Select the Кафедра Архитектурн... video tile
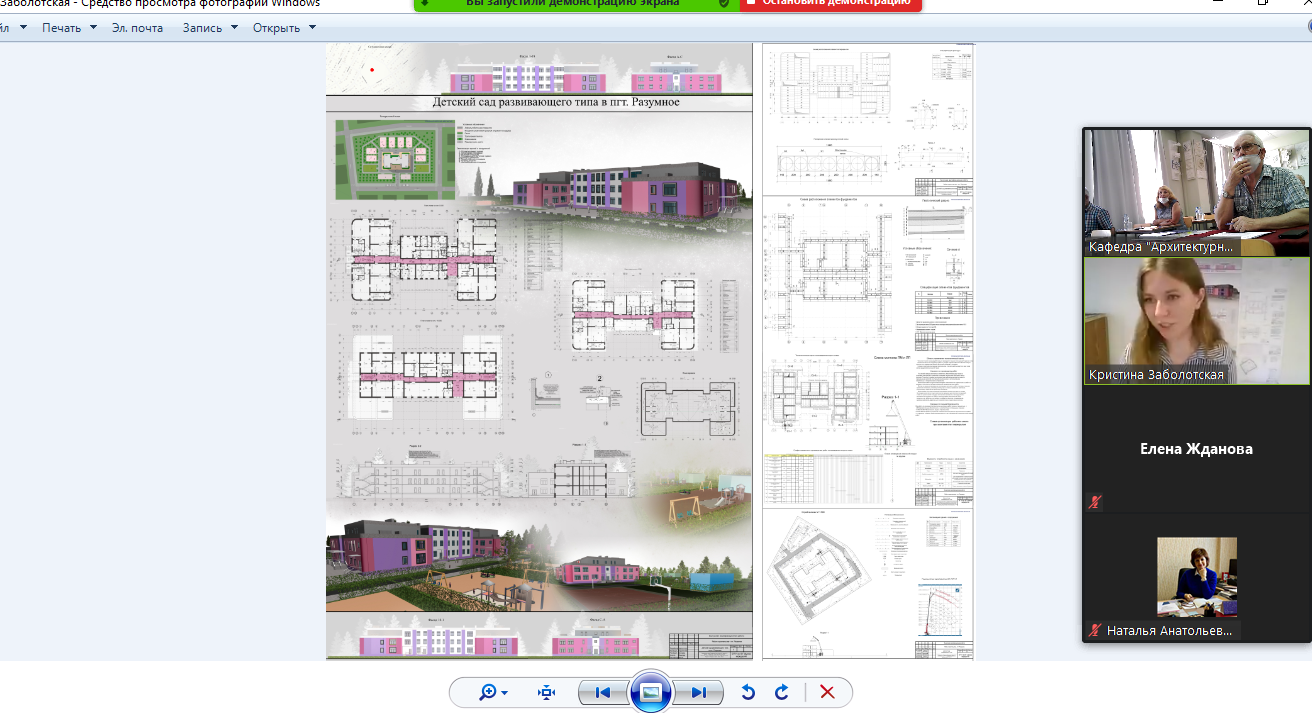Image resolution: width=1312 pixels, height=713 pixels. (1196, 192)
